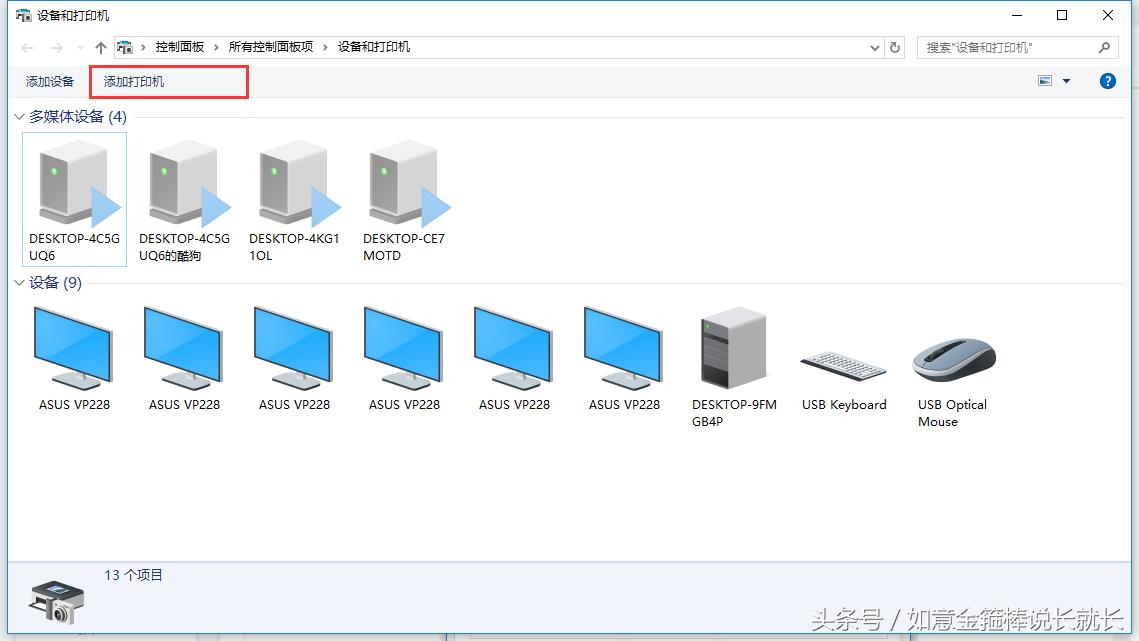
Task: Click the 添加设备 toolbar button
Action: pos(50,81)
